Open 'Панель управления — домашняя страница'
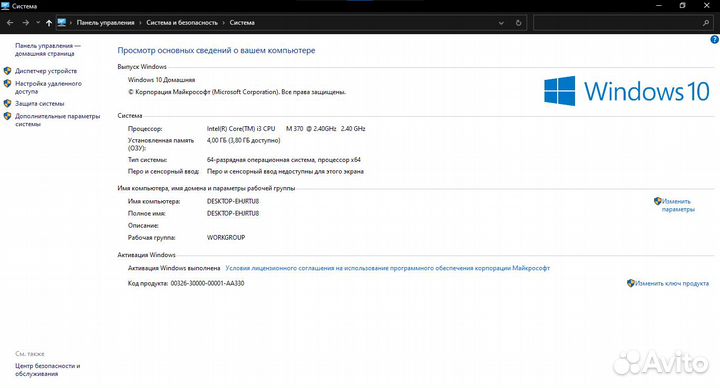The image size is (720, 388). (x=48, y=50)
